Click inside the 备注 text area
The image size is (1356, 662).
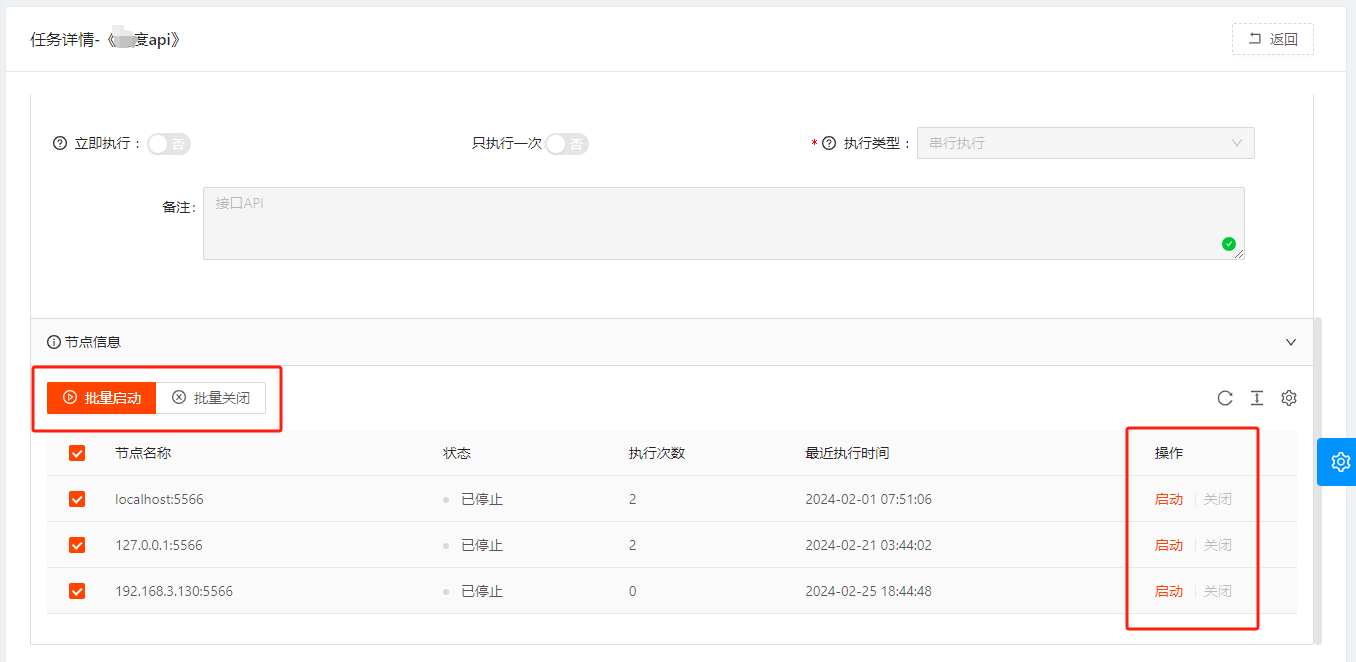point(700,225)
